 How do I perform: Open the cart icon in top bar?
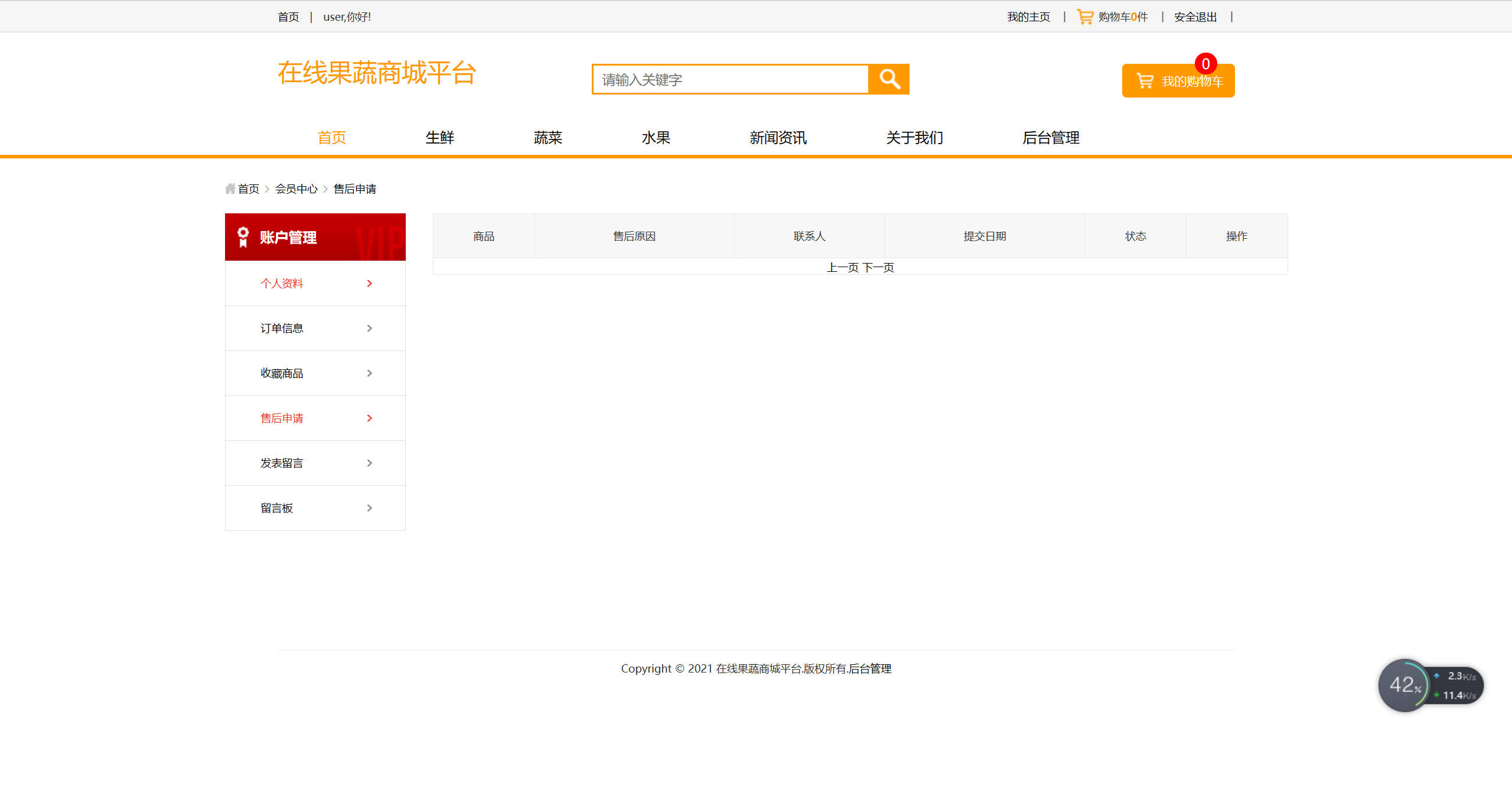point(1084,17)
